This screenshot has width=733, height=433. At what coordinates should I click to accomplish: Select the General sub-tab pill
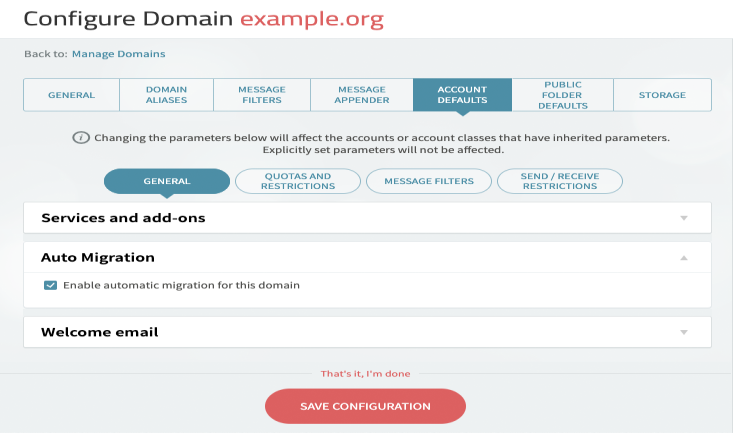click(167, 181)
